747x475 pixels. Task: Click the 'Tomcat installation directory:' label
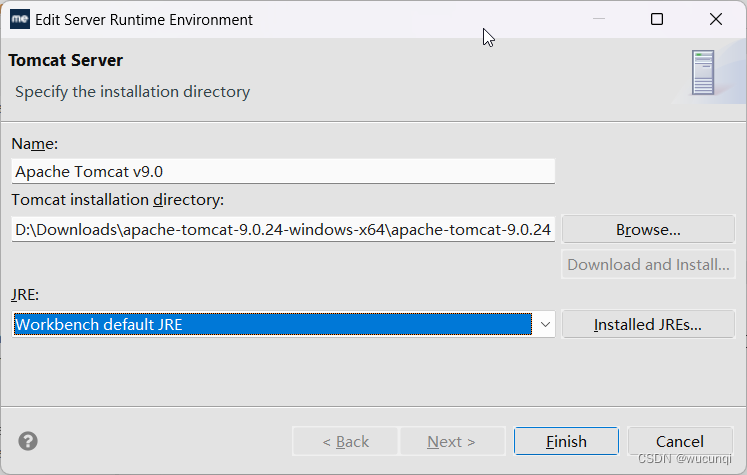click(x=118, y=200)
